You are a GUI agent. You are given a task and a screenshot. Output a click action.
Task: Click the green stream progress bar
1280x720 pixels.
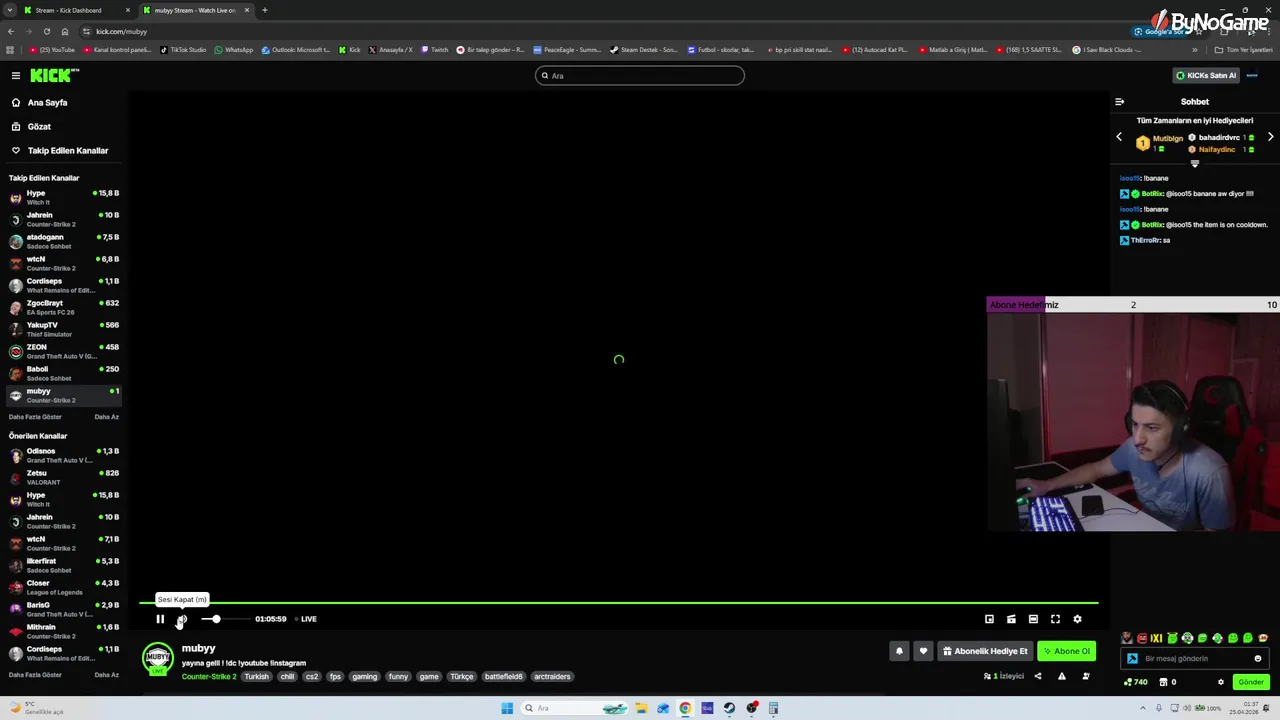tap(619, 603)
